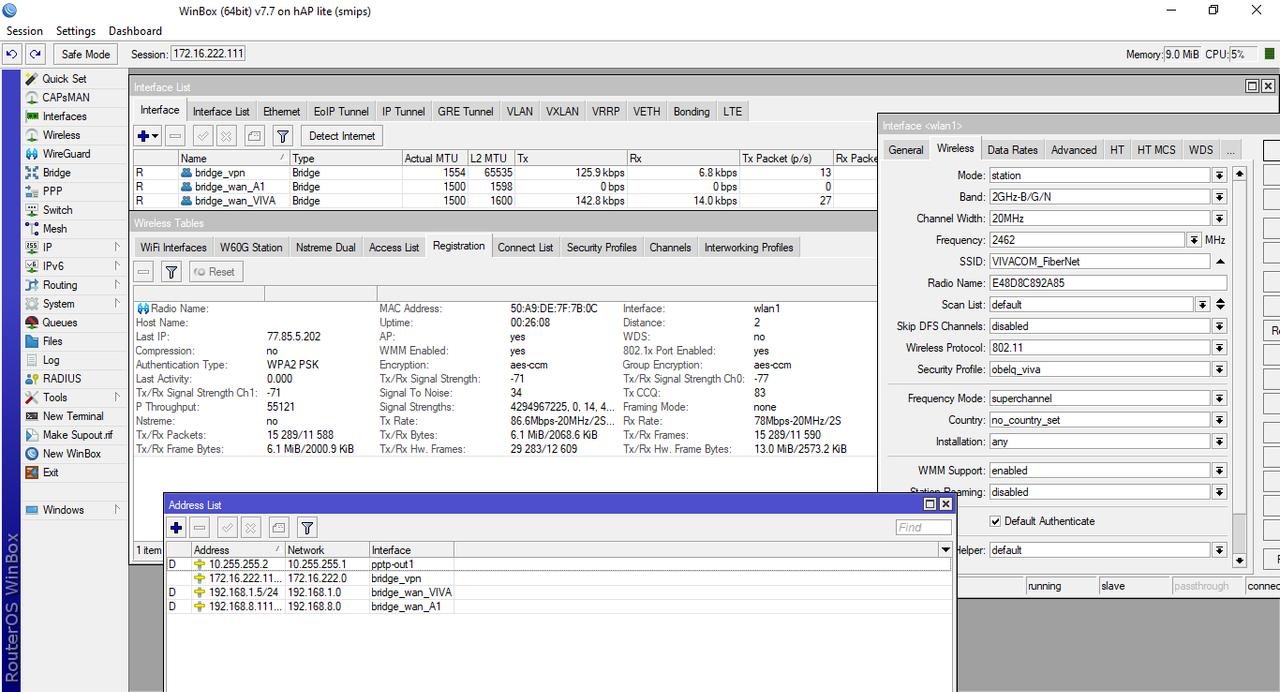Click filter funnel icon in Interface List
The image size is (1280, 692).
(283, 136)
